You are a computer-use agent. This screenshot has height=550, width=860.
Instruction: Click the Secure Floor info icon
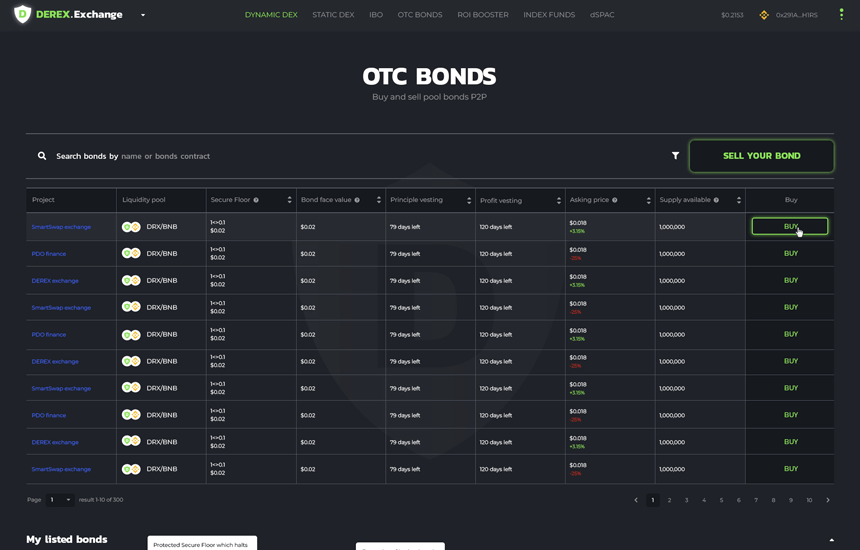[x=256, y=200]
